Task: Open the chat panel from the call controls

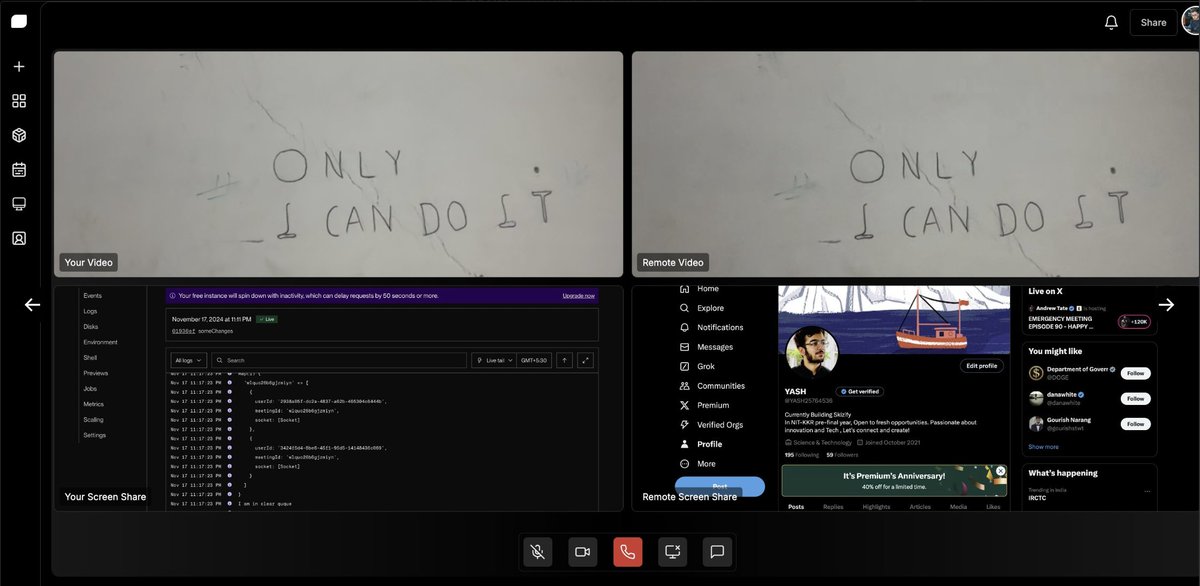Action: pos(717,551)
